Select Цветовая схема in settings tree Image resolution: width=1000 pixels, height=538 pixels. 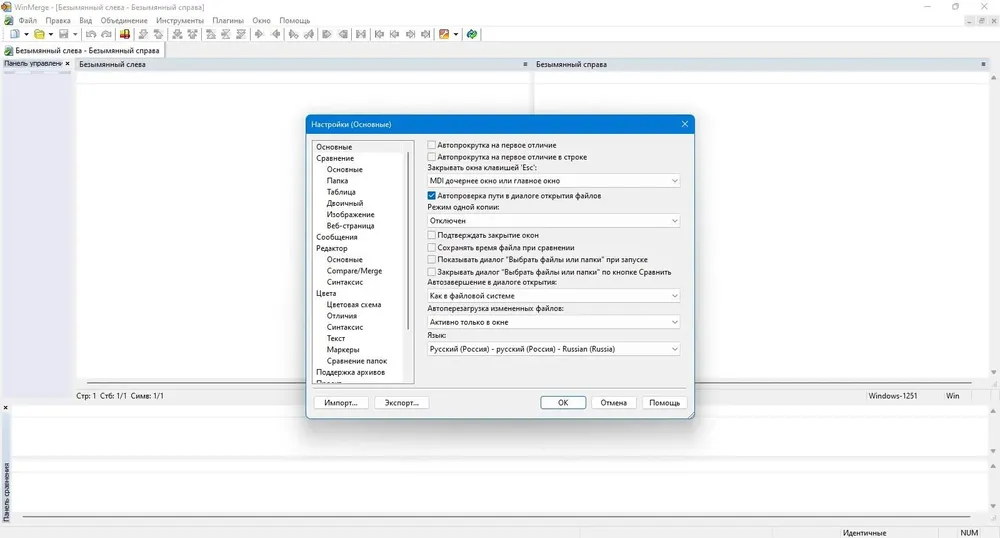tap(354, 305)
